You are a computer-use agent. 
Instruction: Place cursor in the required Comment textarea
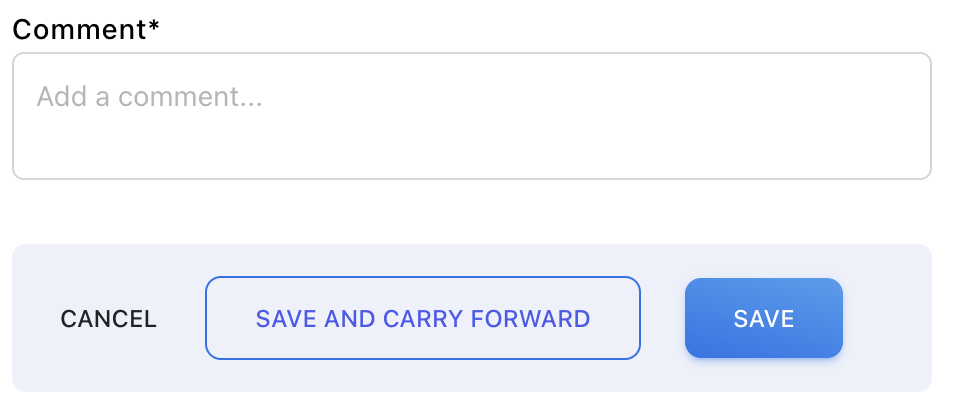(x=471, y=116)
